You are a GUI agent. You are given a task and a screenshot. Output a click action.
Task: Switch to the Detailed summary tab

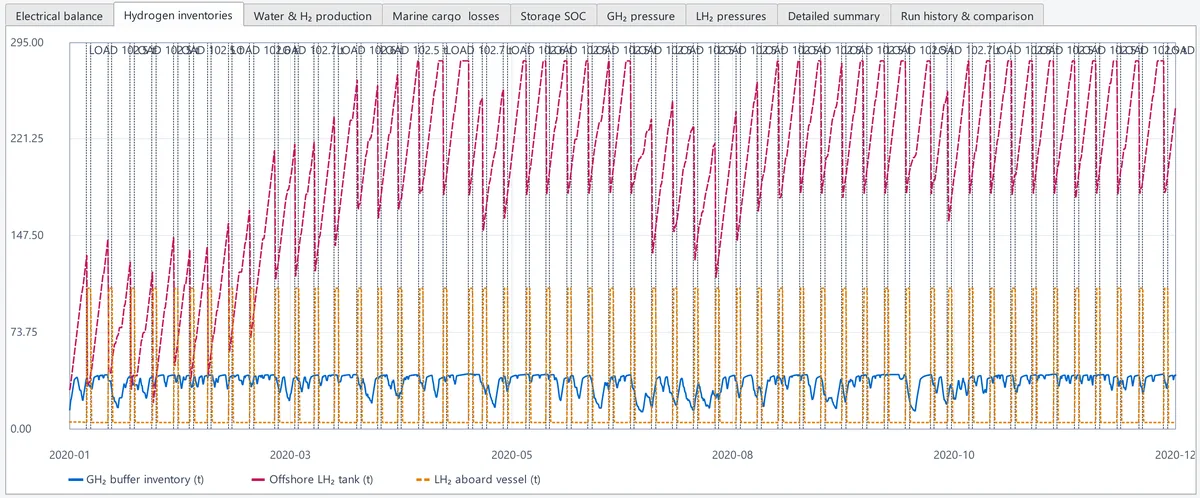point(834,16)
